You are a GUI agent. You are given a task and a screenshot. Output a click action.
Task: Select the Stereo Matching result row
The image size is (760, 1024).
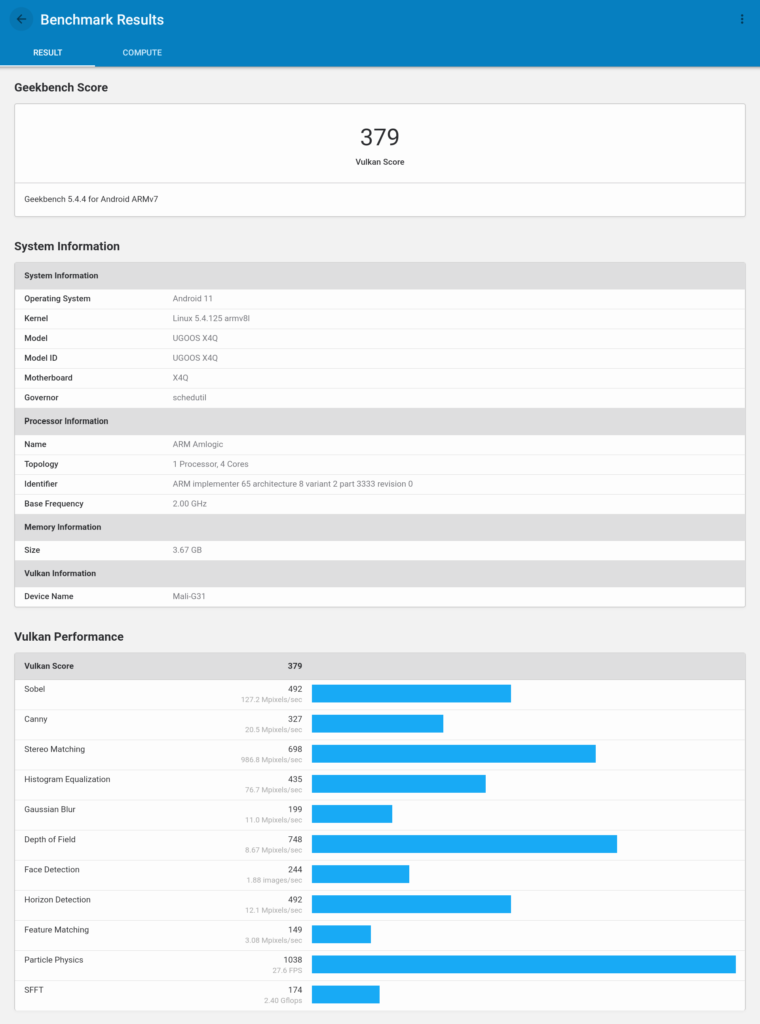[379, 754]
